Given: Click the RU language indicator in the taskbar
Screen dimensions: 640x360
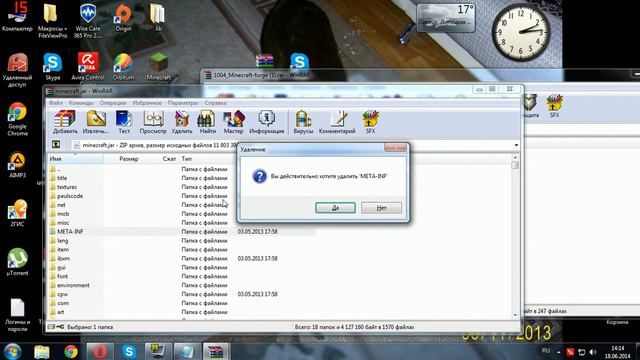Looking at the screenshot, I should tap(546, 351).
